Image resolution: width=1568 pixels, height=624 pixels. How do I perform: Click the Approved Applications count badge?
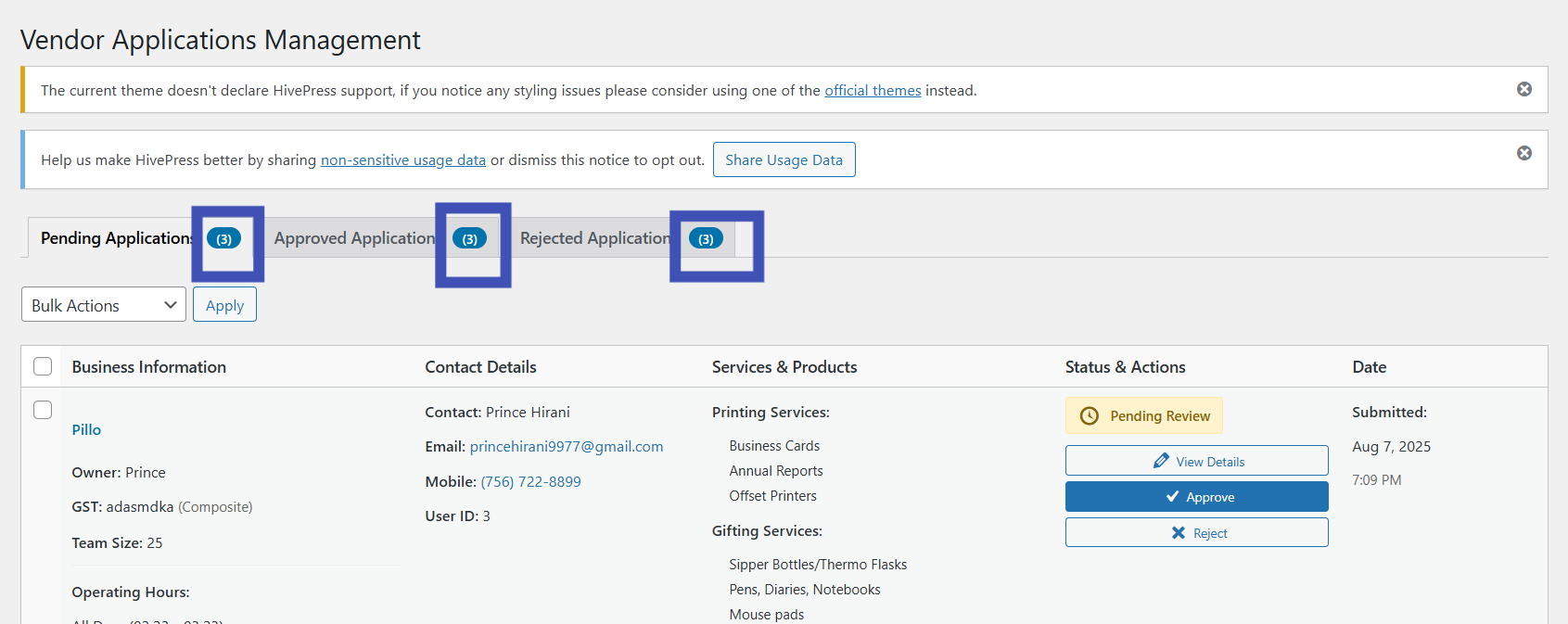(x=469, y=238)
